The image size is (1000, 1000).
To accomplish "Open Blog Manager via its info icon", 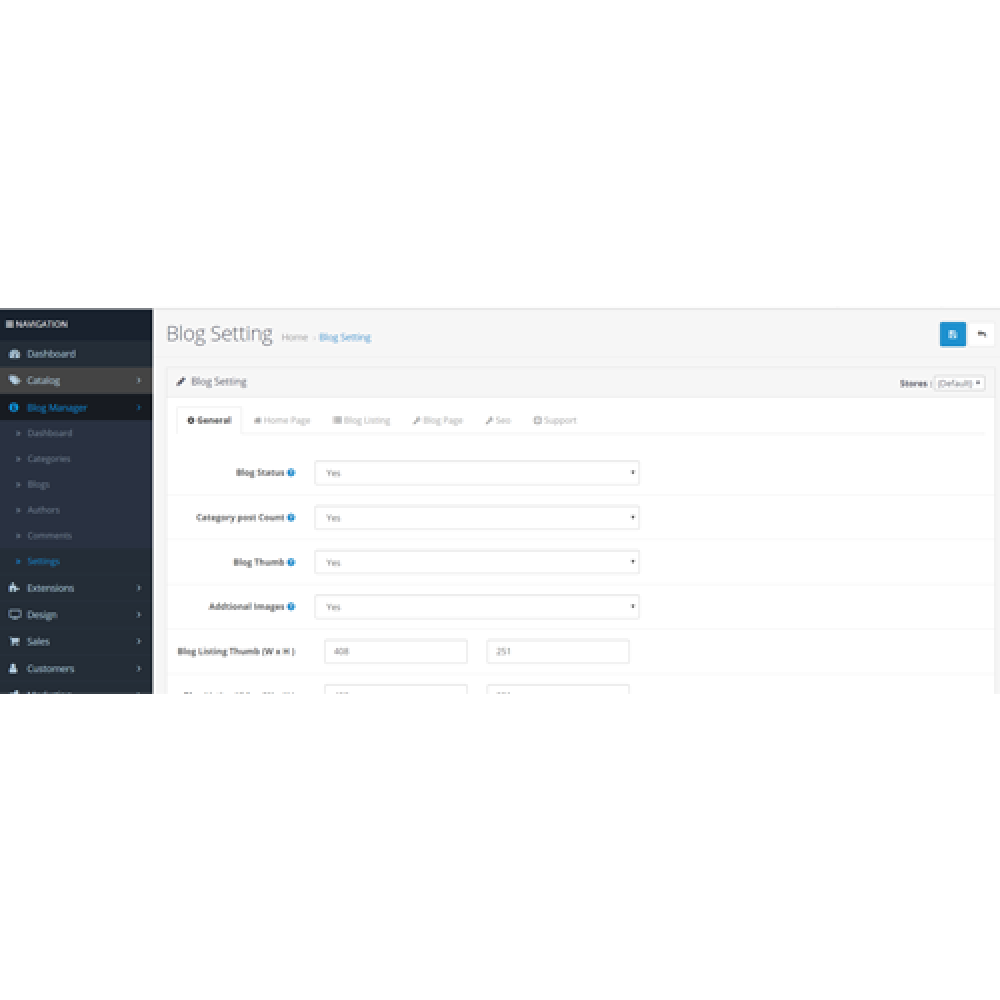I will click(14, 407).
